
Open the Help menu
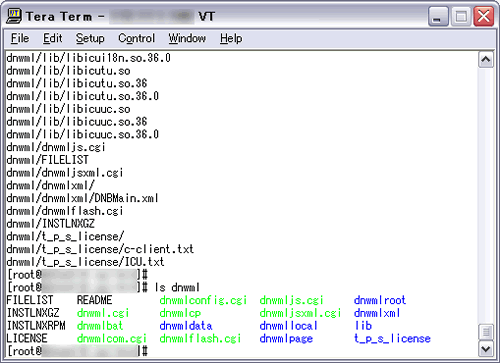231,38
